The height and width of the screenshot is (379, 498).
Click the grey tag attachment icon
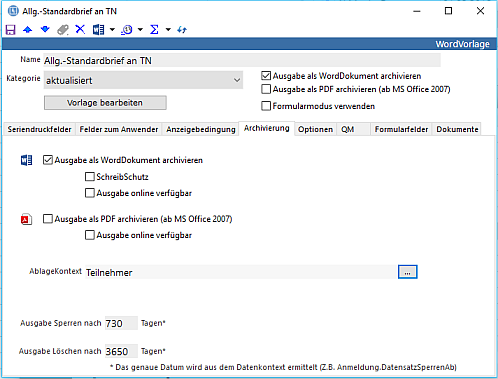click(63, 30)
